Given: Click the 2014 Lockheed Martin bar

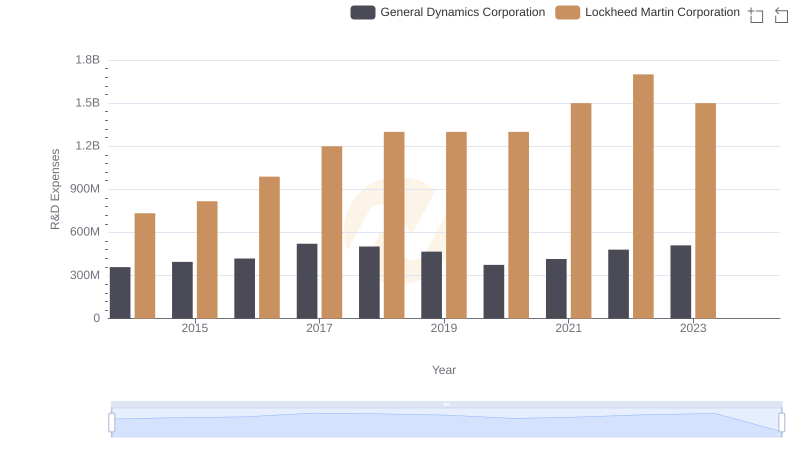Looking at the screenshot, I should tap(145, 266).
